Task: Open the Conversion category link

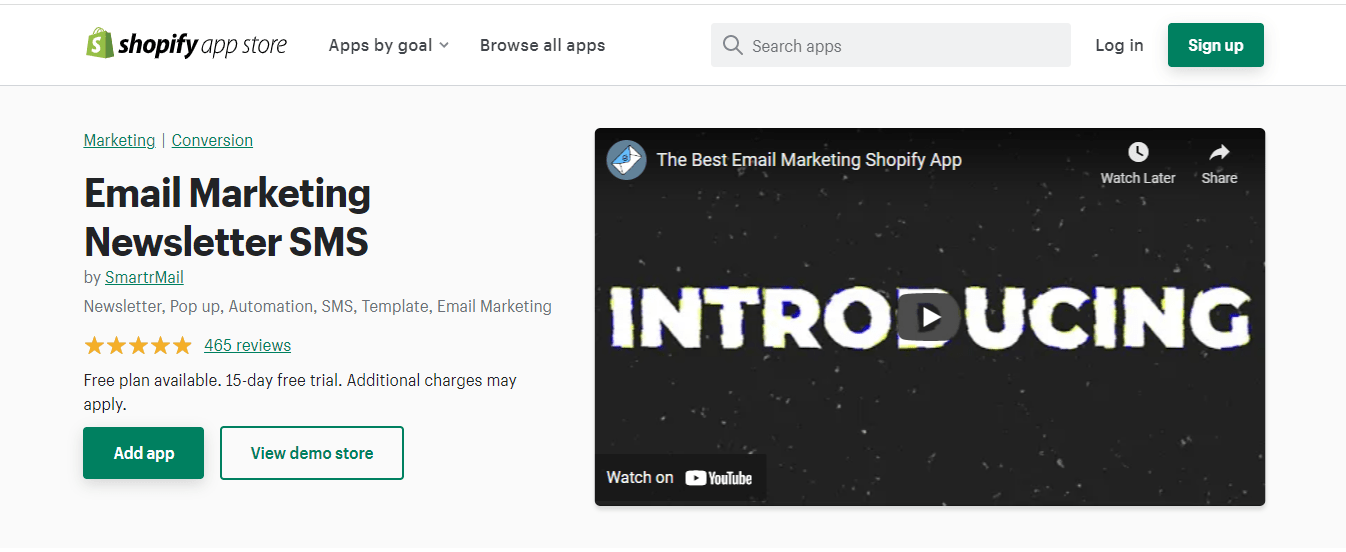Action: (212, 140)
